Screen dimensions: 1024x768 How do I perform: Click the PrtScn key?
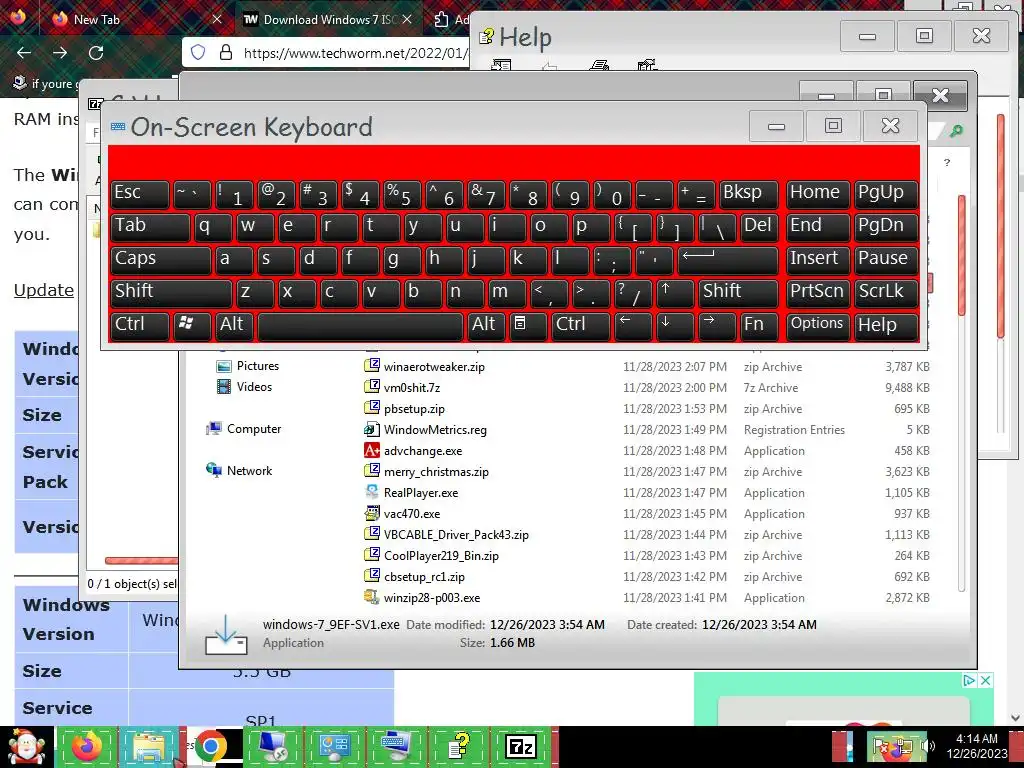[818, 294]
